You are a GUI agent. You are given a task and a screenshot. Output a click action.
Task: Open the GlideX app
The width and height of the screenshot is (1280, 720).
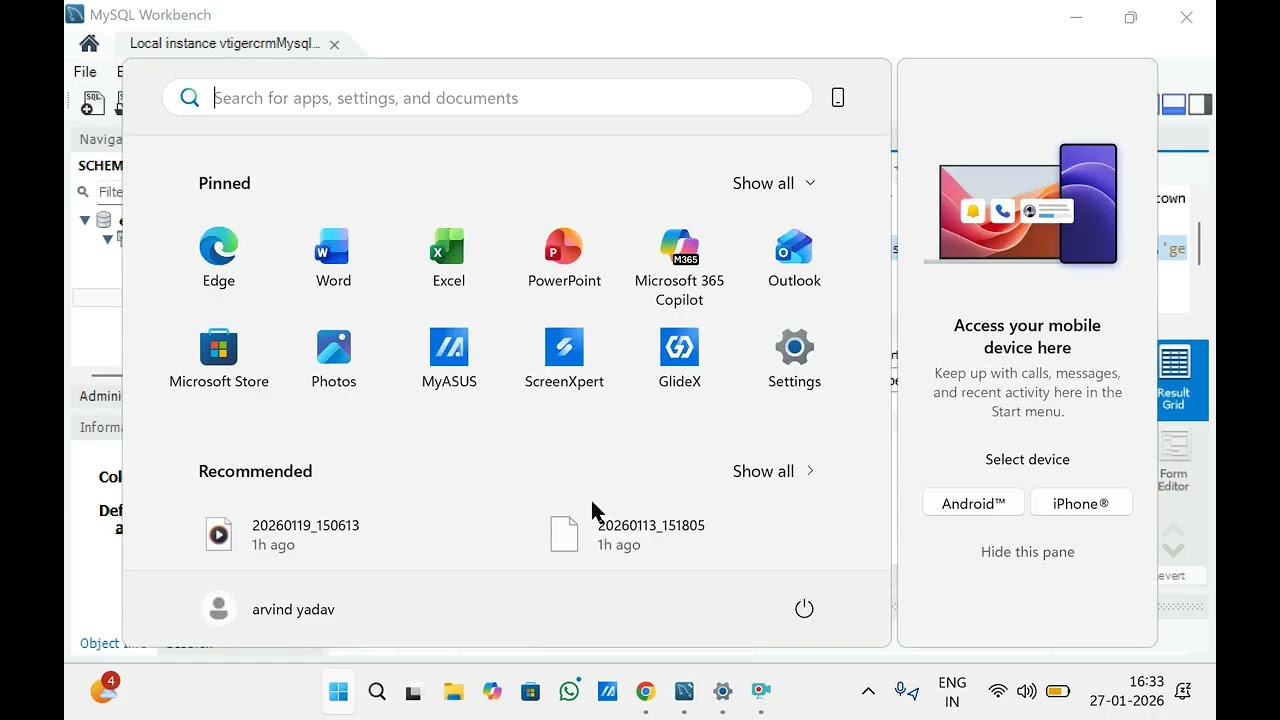[x=679, y=359]
